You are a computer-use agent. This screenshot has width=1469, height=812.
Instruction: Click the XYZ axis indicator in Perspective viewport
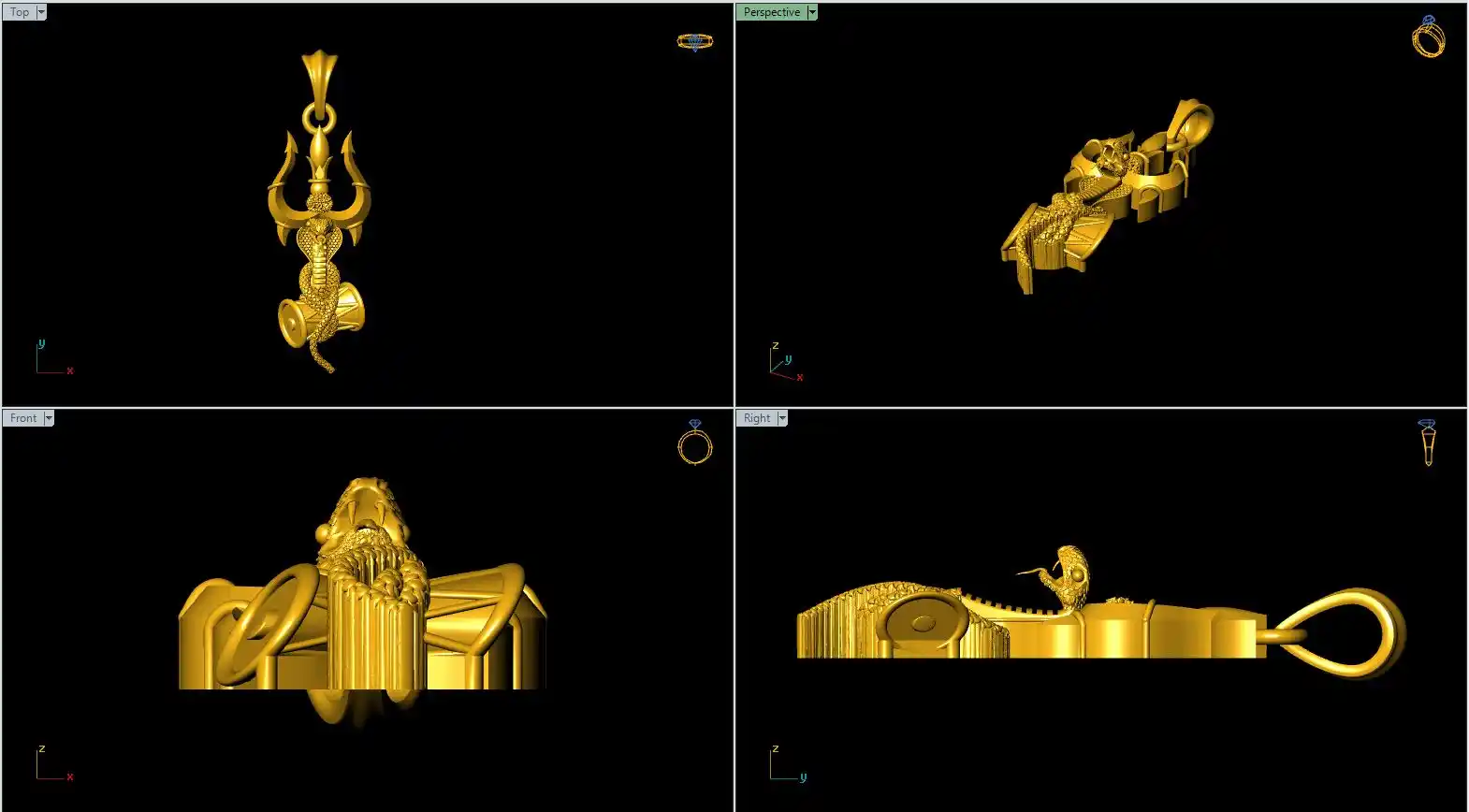click(785, 363)
